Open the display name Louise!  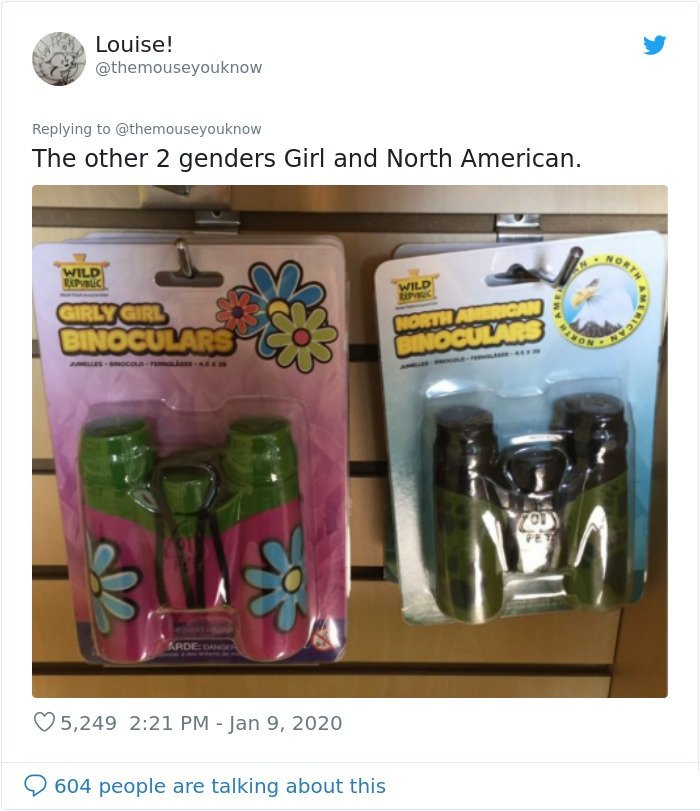click(134, 44)
